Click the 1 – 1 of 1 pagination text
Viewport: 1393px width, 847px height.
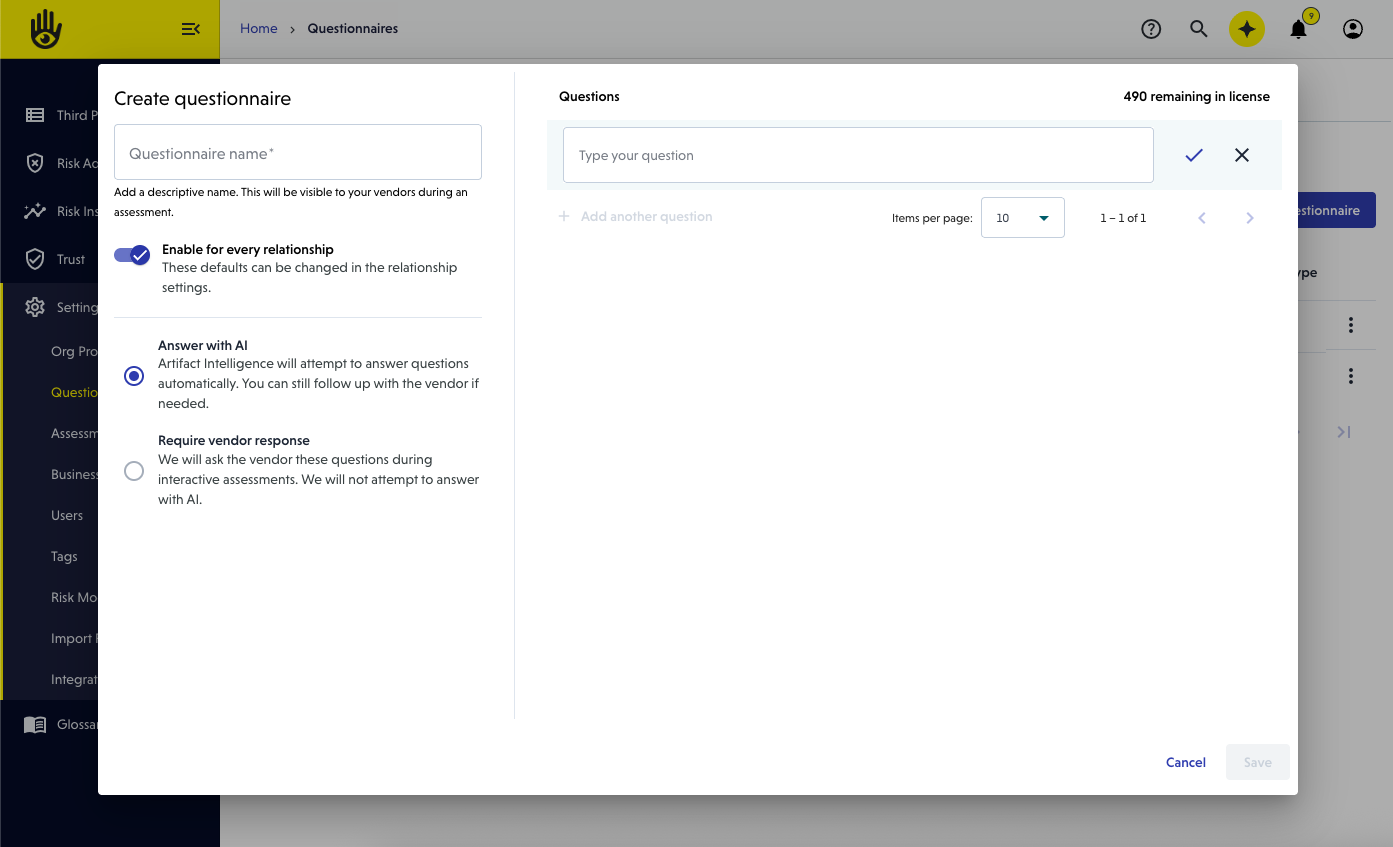click(1123, 218)
